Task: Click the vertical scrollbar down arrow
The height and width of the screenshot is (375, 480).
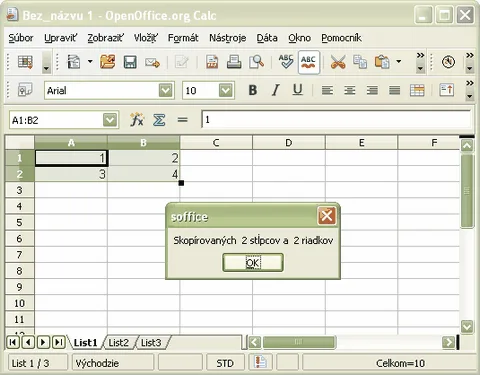Action: click(x=467, y=326)
